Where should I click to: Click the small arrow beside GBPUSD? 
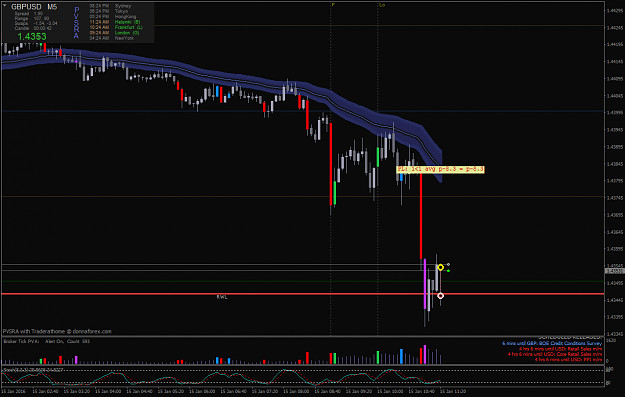pos(5,6)
